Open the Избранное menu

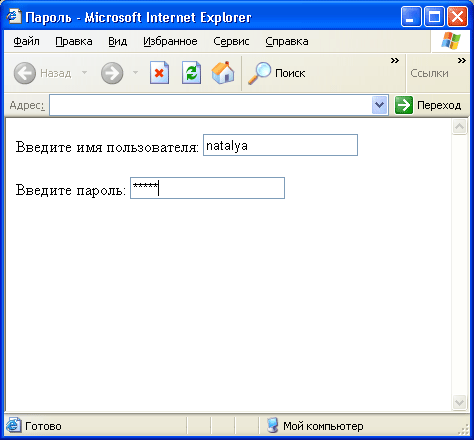(x=170, y=41)
